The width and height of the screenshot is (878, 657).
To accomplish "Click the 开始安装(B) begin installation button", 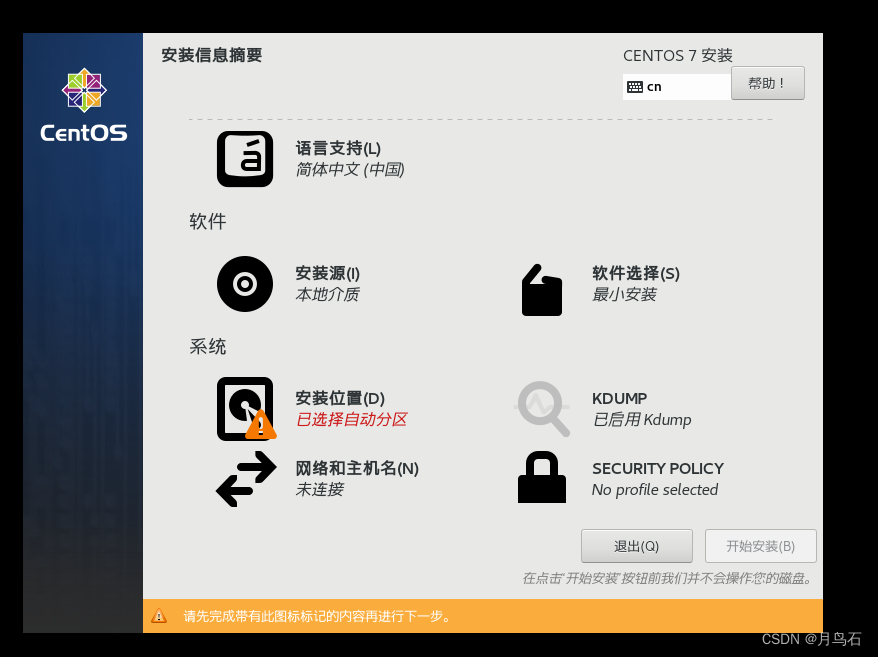I will [x=760, y=546].
